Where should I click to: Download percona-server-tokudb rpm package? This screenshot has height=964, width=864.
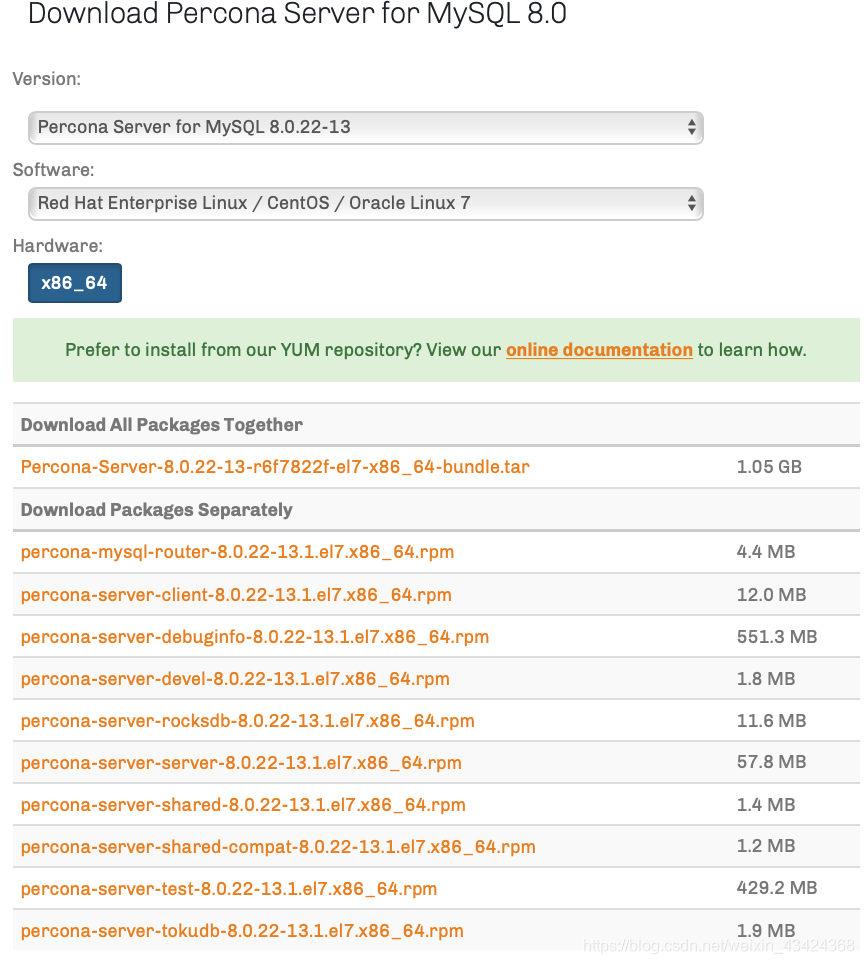pyautogui.click(x=242, y=931)
